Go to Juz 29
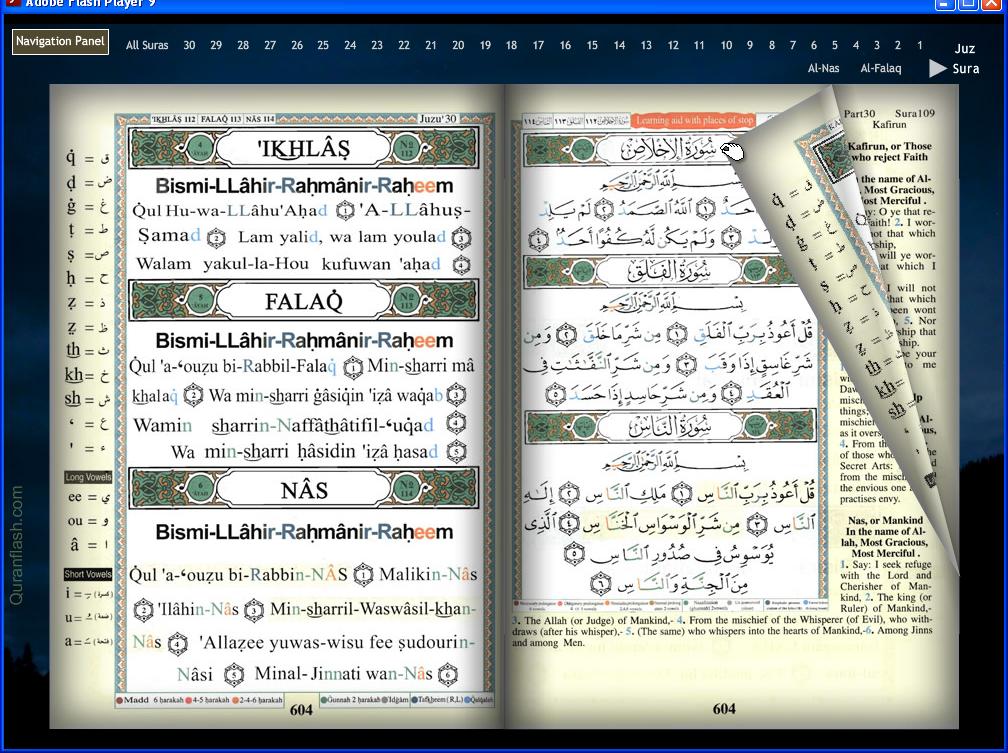1008x753 pixels. pyautogui.click(x=216, y=46)
